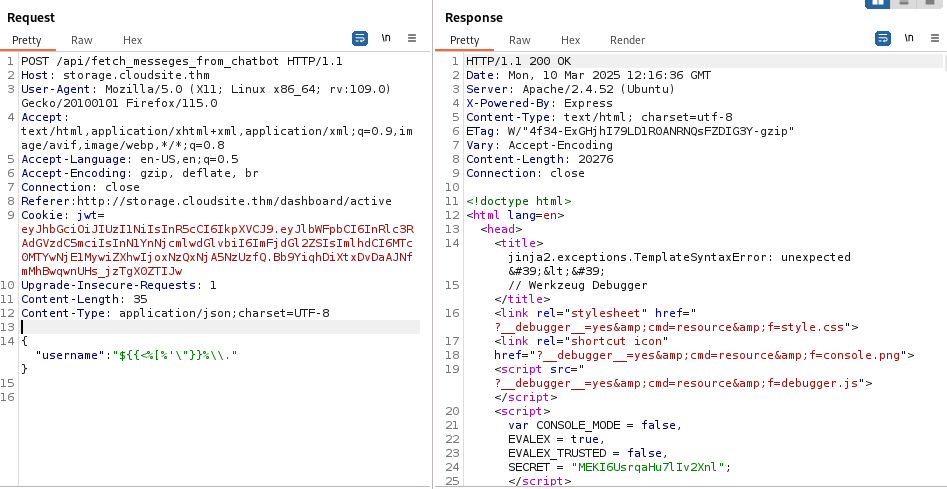Screen dimensions: 947x489
Task: Switch to the Response Pretty tab
Action: [464, 40]
